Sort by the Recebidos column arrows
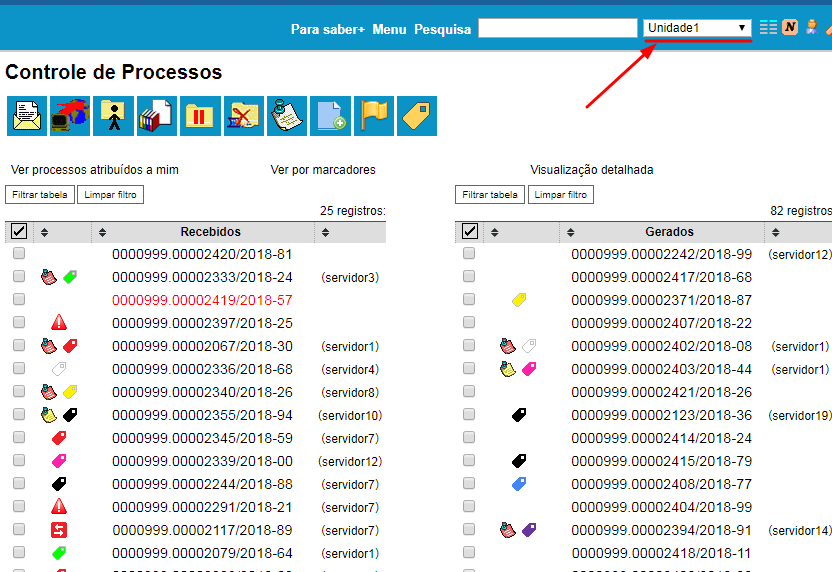832x572 pixels. (102, 232)
